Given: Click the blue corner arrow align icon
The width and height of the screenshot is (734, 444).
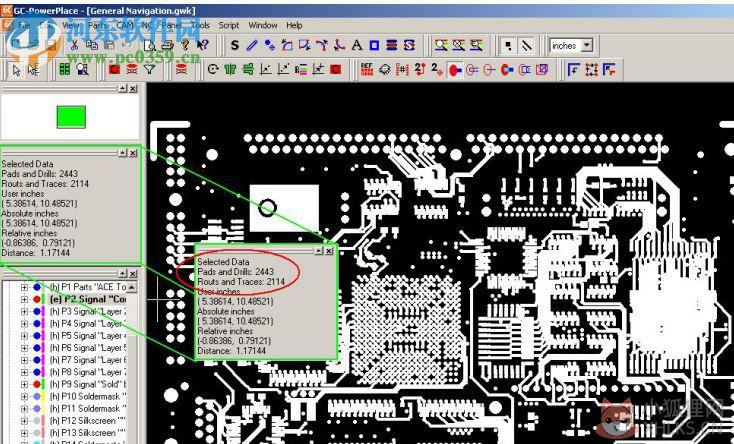Looking at the screenshot, I should 573,70.
